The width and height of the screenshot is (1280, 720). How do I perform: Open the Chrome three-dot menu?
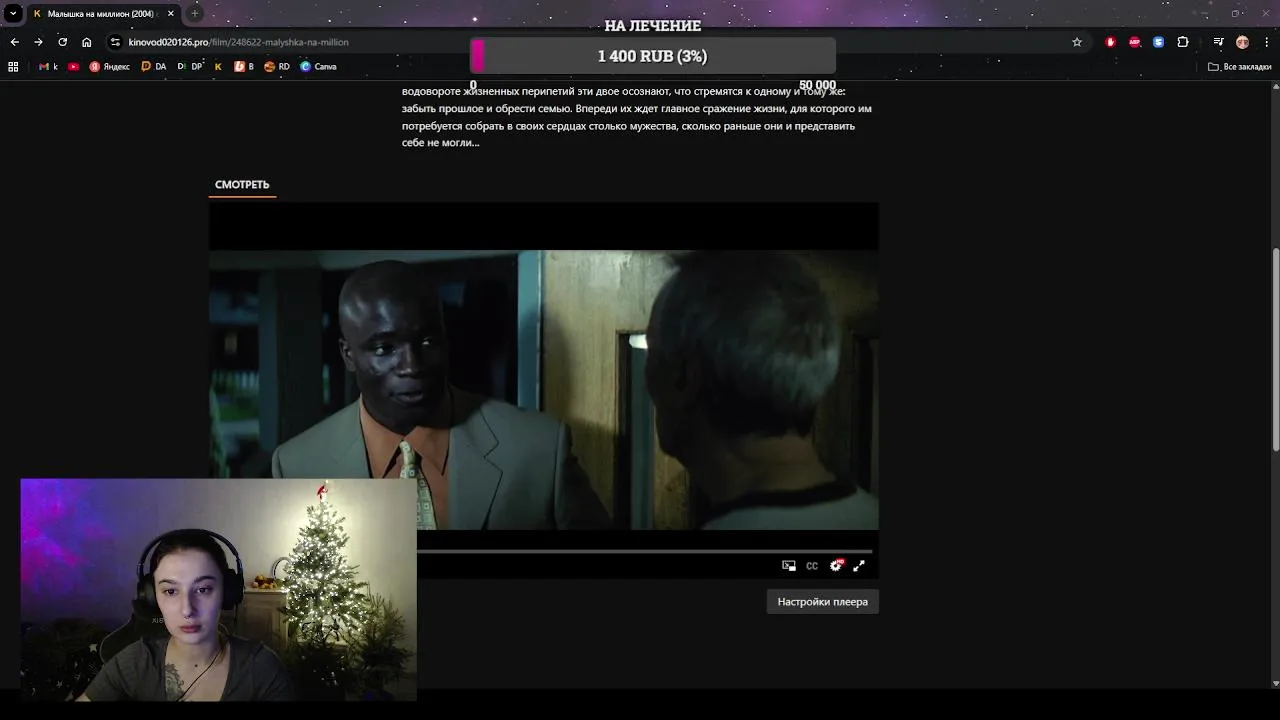click(1265, 42)
